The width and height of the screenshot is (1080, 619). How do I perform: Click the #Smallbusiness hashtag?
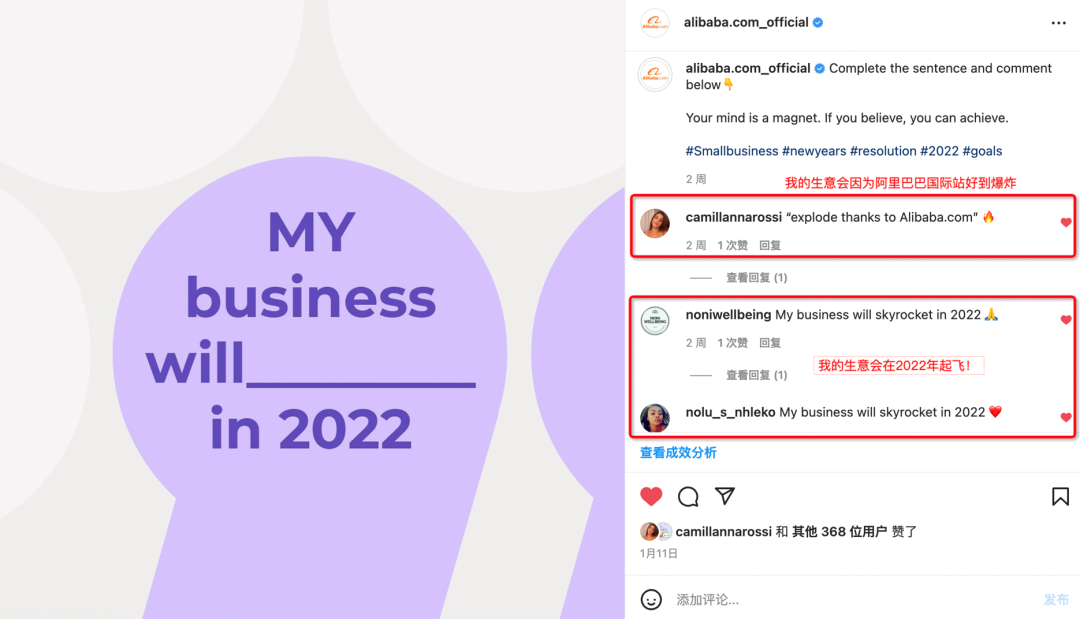(x=731, y=151)
